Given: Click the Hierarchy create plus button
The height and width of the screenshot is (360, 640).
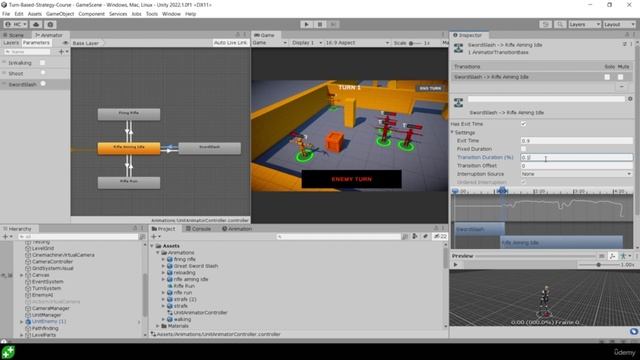Looking at the screenshot, I should pos(5,237).
